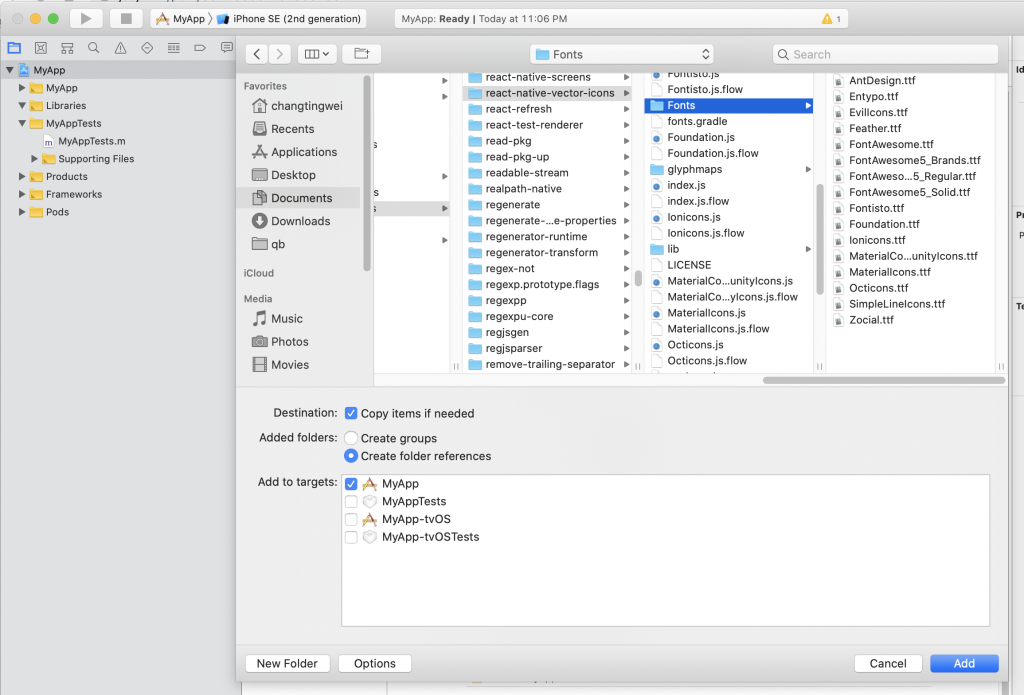The height and width of the screenshot is (695, 1024).
Task: Open Documents in sidebar
Action: pos(298,198)
